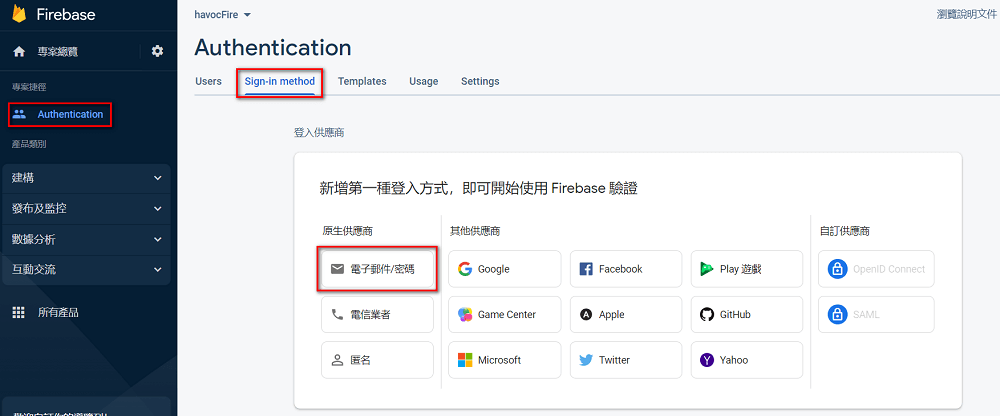The height and width of the screenshot is (416, 1000).
Task: Select Google provider label
Action: point(494,269)
